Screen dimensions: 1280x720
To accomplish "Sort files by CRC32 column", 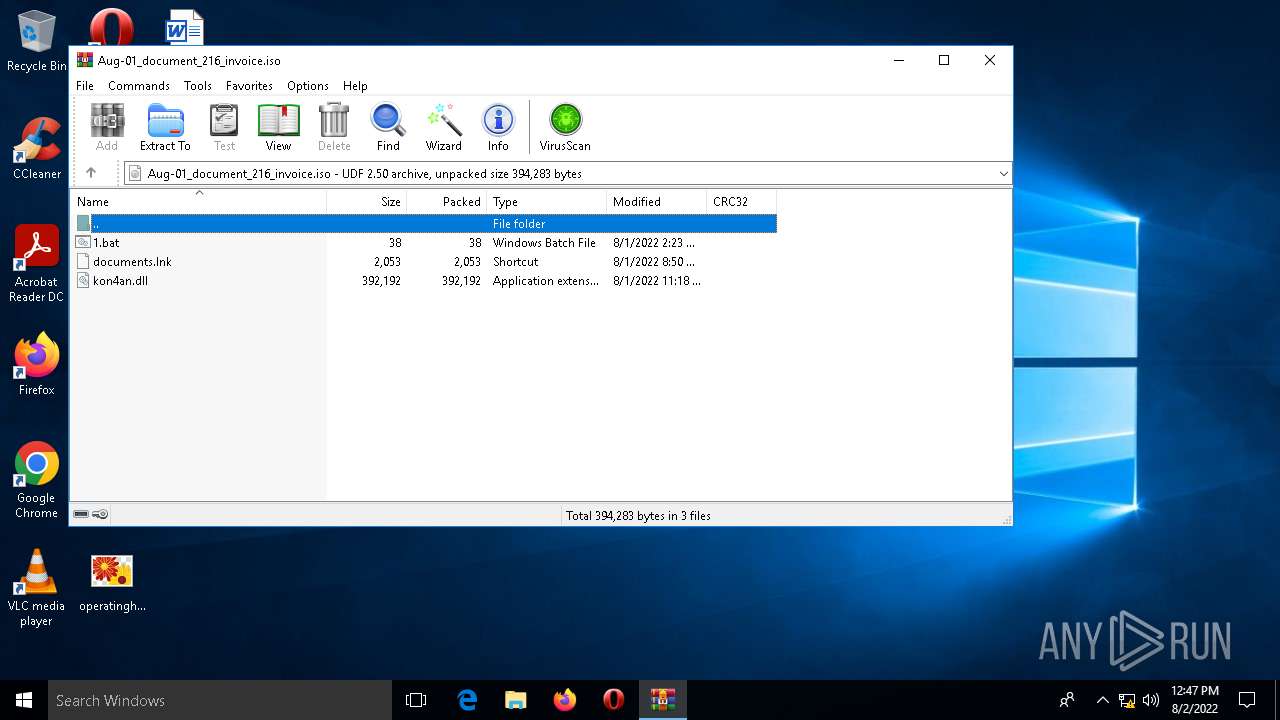I will click(742, 201).
